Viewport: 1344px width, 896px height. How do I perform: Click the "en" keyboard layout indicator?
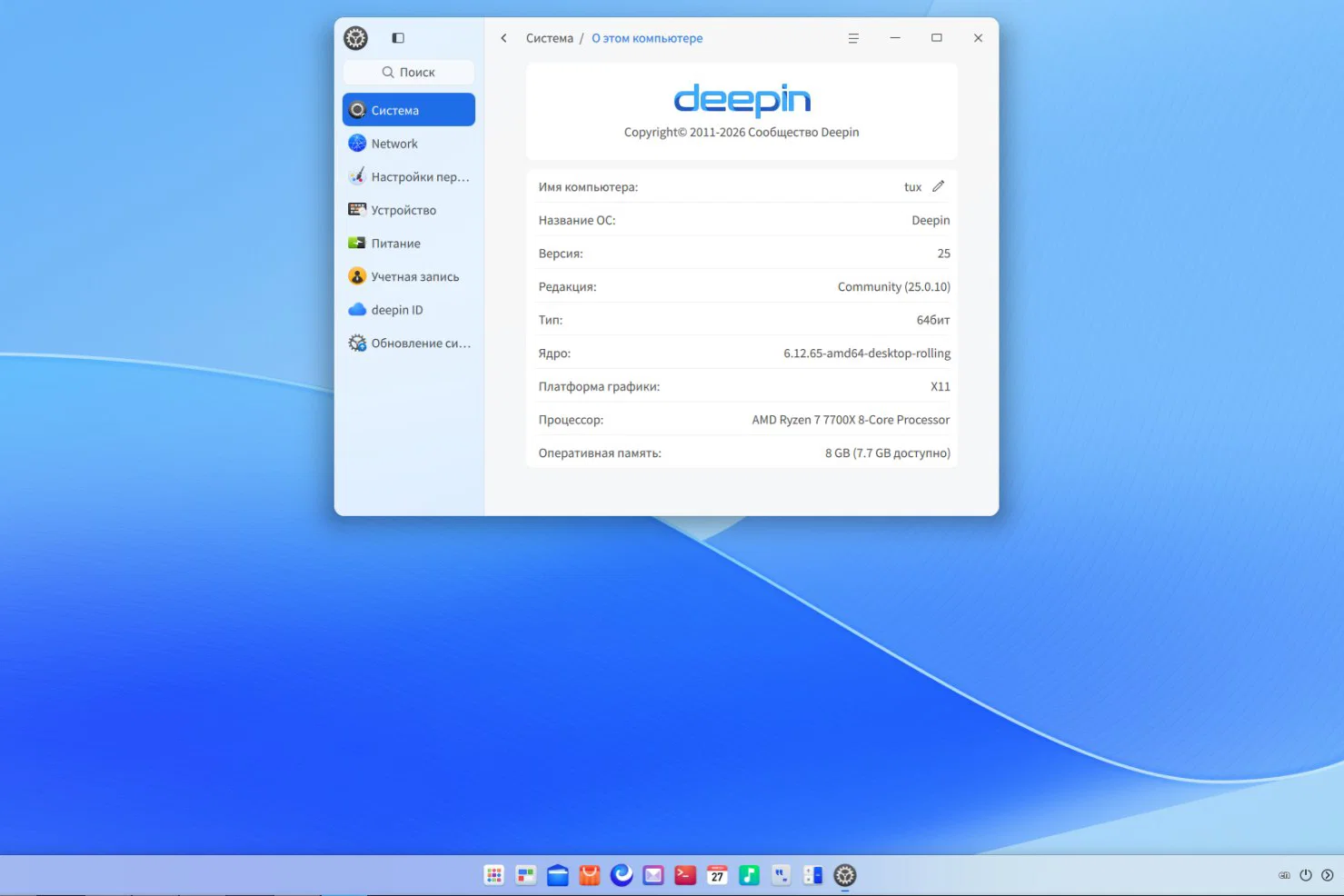tap(1284, 874)
